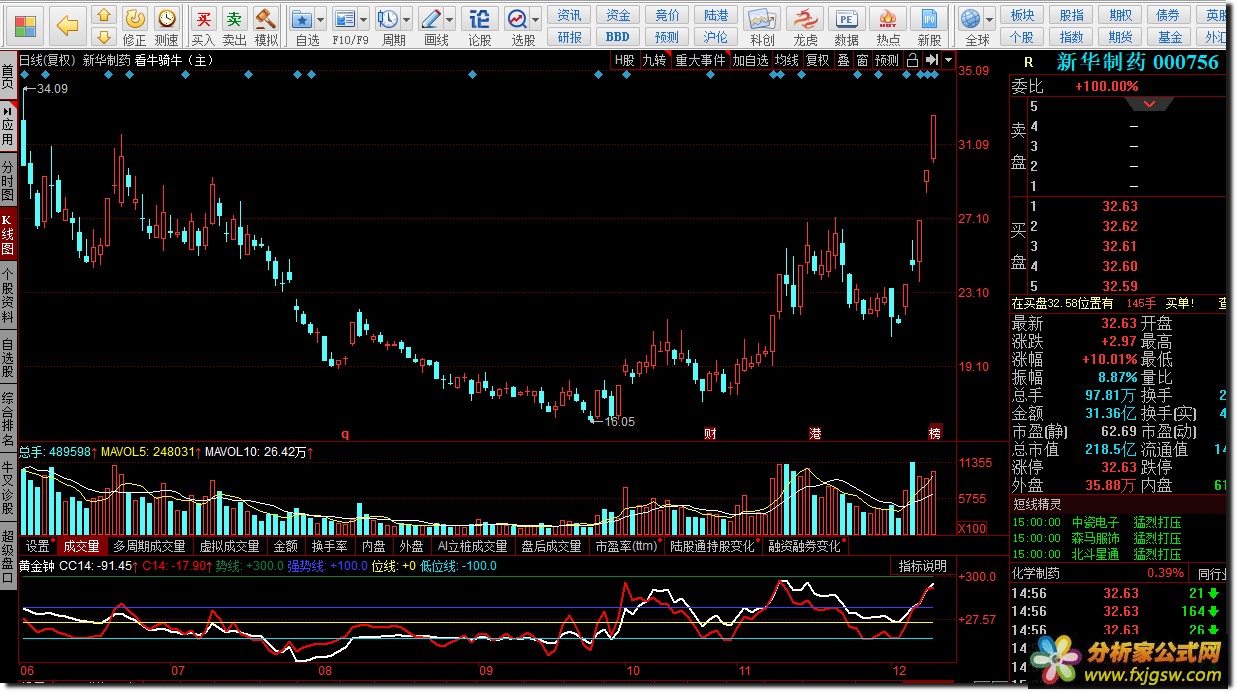The width and height of the screenshot is (1238, 692).
Task: Expand the 自选 dropdown arrow
Action: [320, 20]
